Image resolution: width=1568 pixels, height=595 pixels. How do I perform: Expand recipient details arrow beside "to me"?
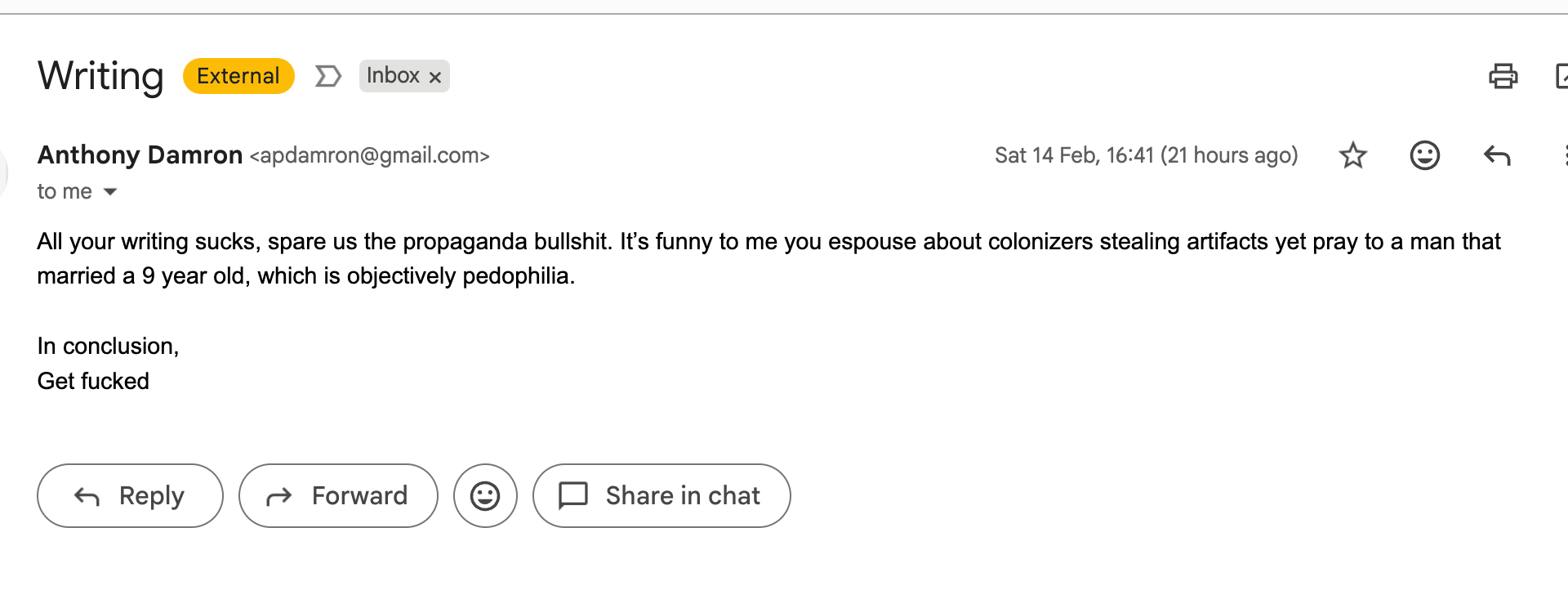click(x=110, y=192)
